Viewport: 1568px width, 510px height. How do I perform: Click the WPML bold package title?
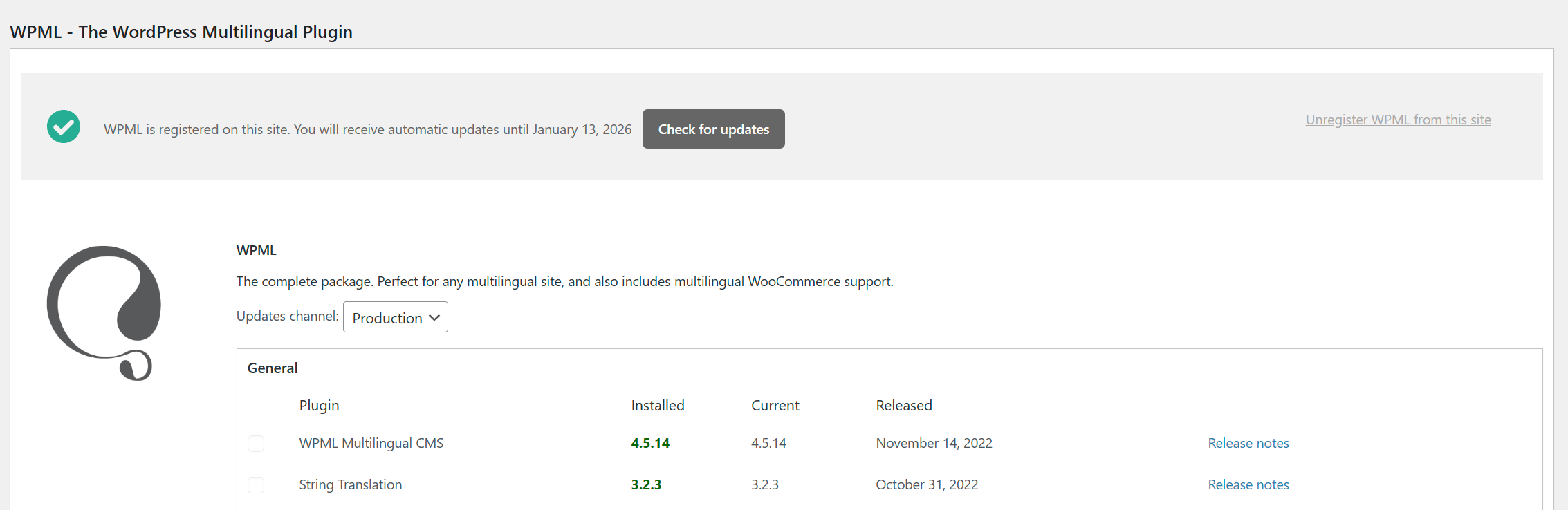pyautogui.click(x=257, y=250)
